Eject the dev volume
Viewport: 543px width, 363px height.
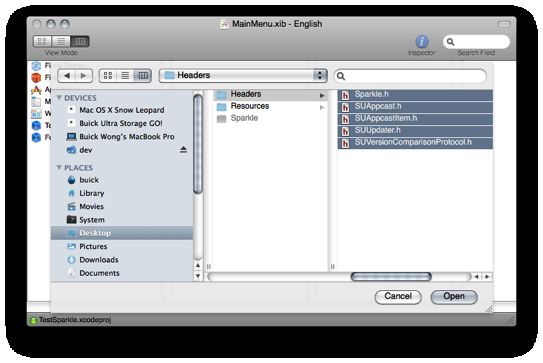pos(183,150)
